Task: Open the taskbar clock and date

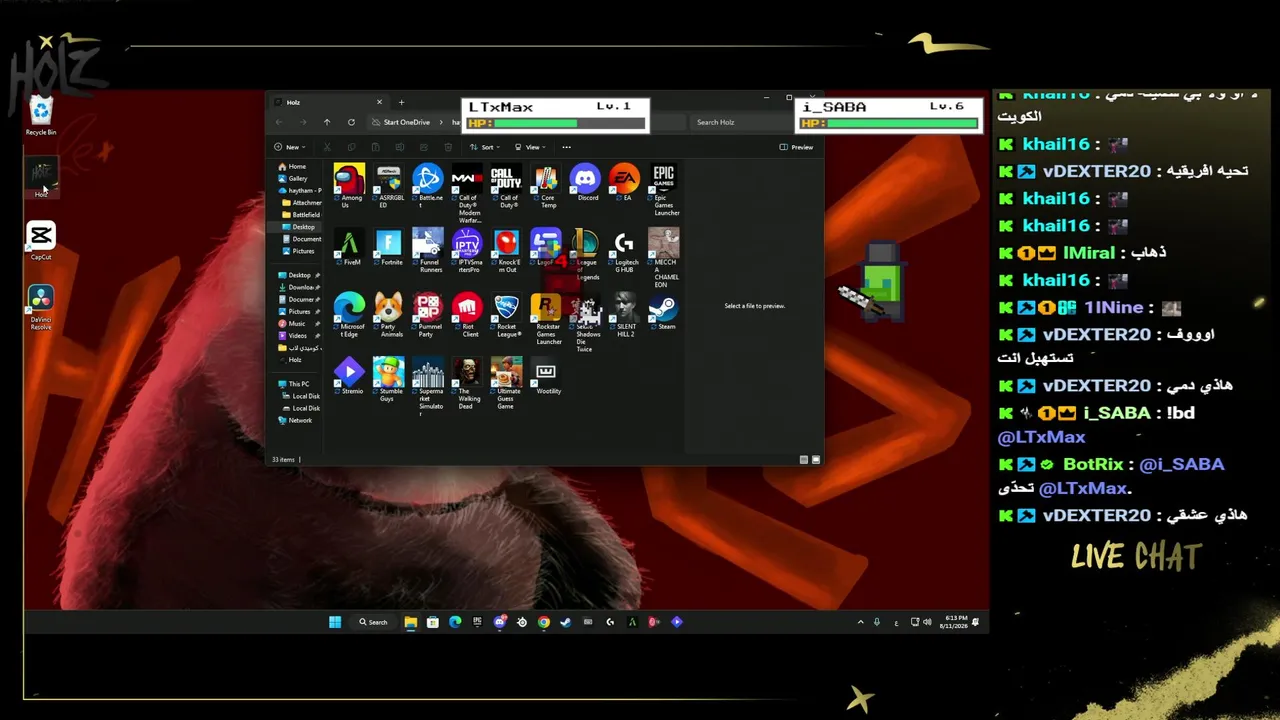Action: (x=953, y=622)
